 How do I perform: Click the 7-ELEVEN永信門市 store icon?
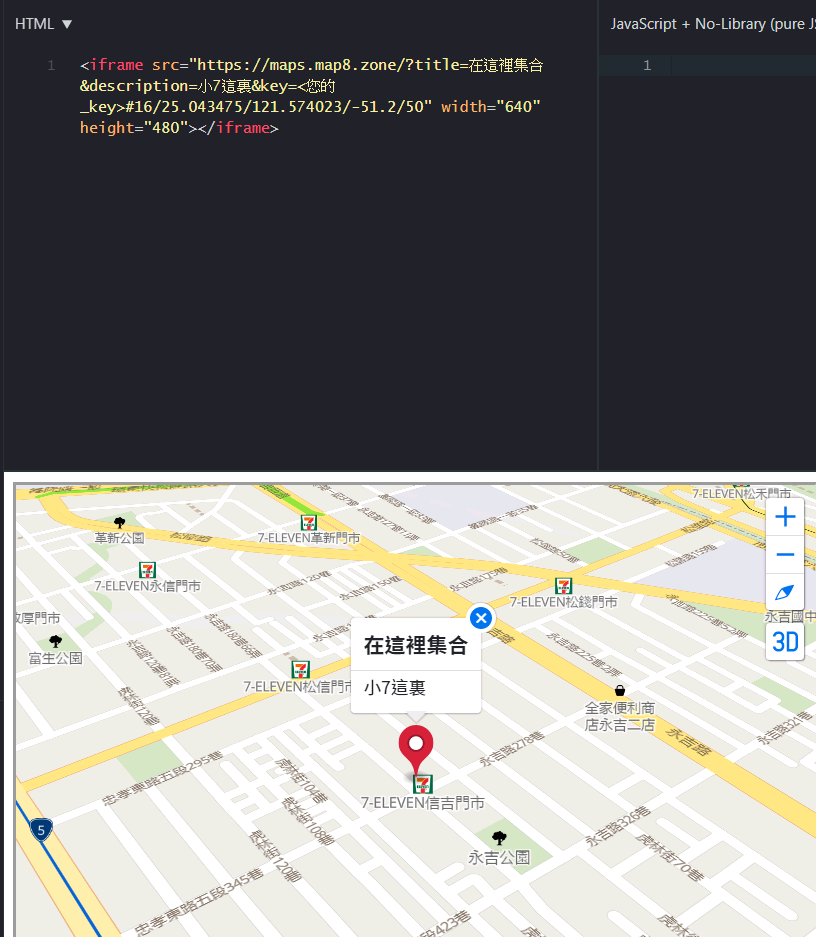pos(148,570)
